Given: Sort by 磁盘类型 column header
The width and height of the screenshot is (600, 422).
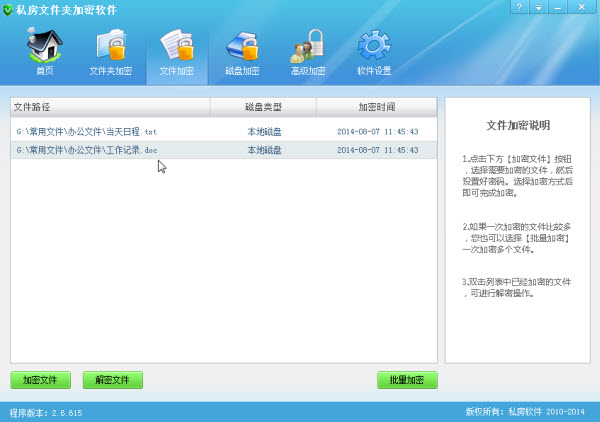Looking at the screenshot, I should click(263, 106).
